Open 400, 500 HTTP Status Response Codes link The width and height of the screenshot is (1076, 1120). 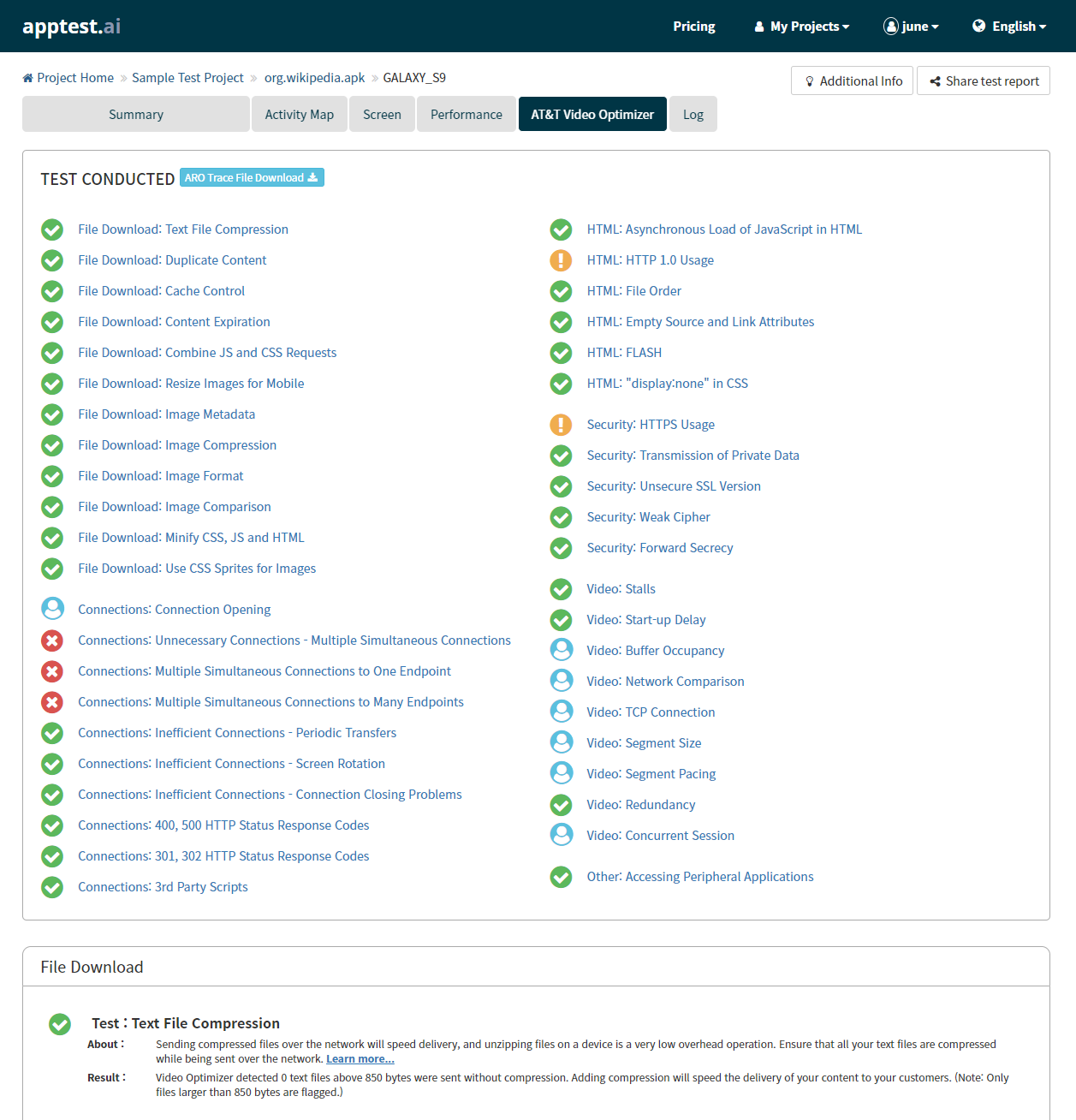click(x=223, y=825)
